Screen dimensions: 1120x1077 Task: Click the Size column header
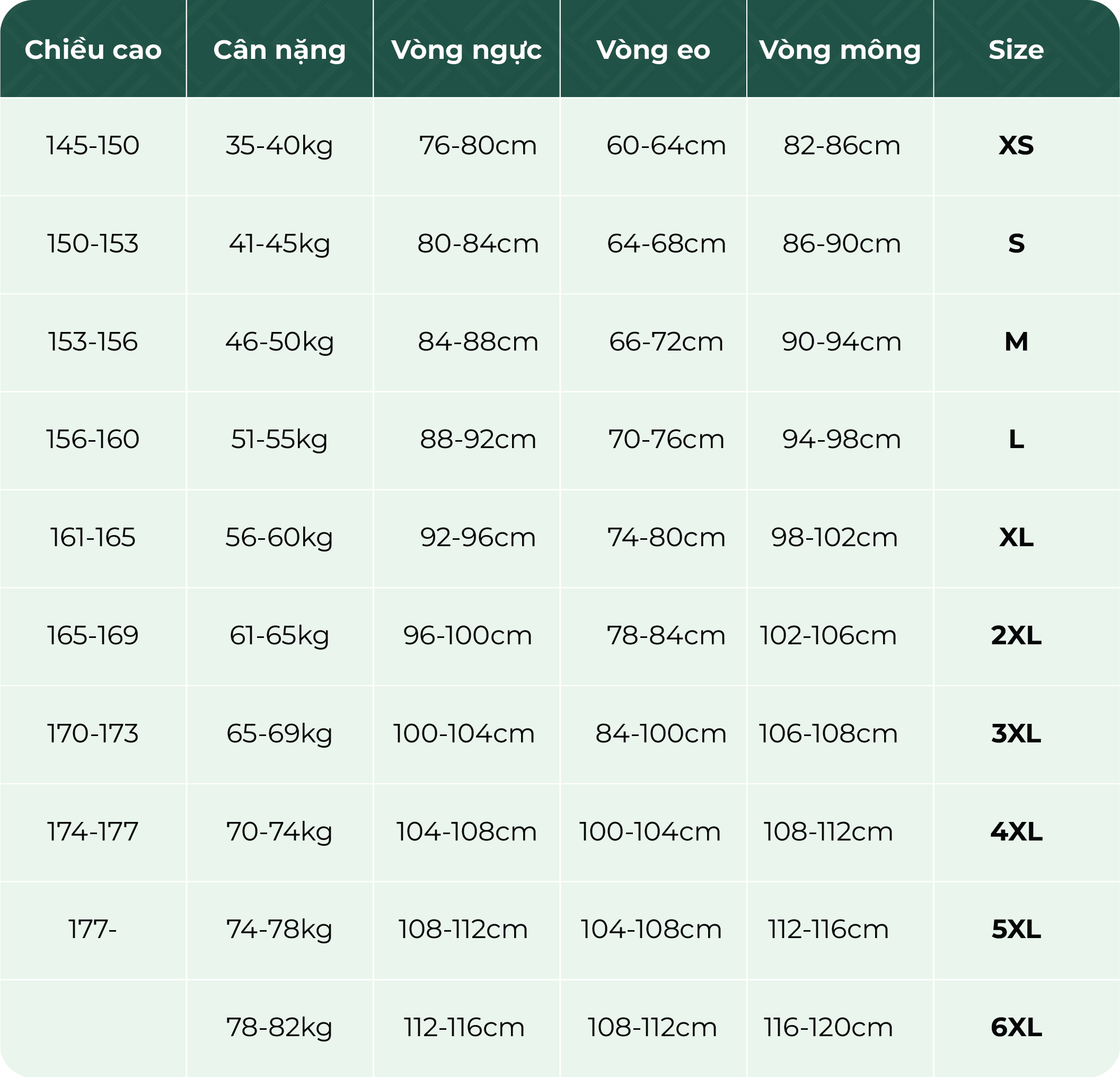[x=1016, y=50]
